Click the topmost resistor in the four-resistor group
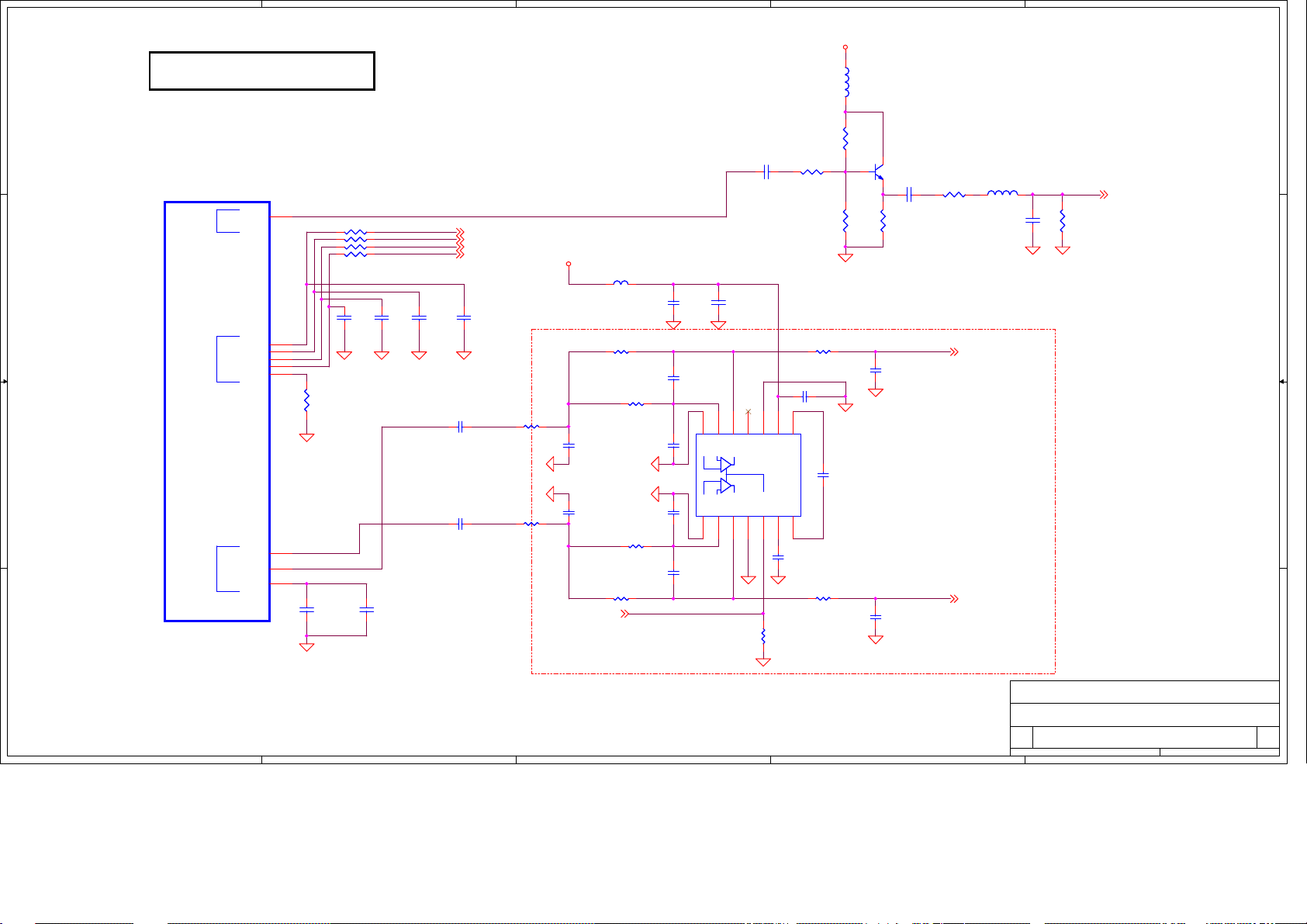This screenshot has width=1307, height=924. [x=355, y=232]
